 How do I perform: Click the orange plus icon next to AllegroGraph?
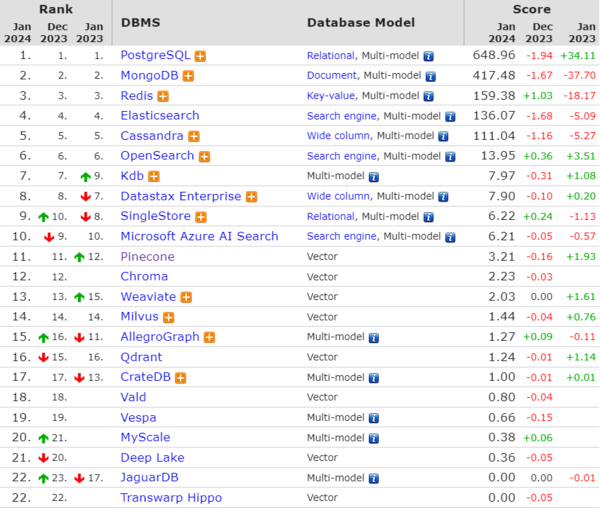pyautogui.click(x=209, y=337)
